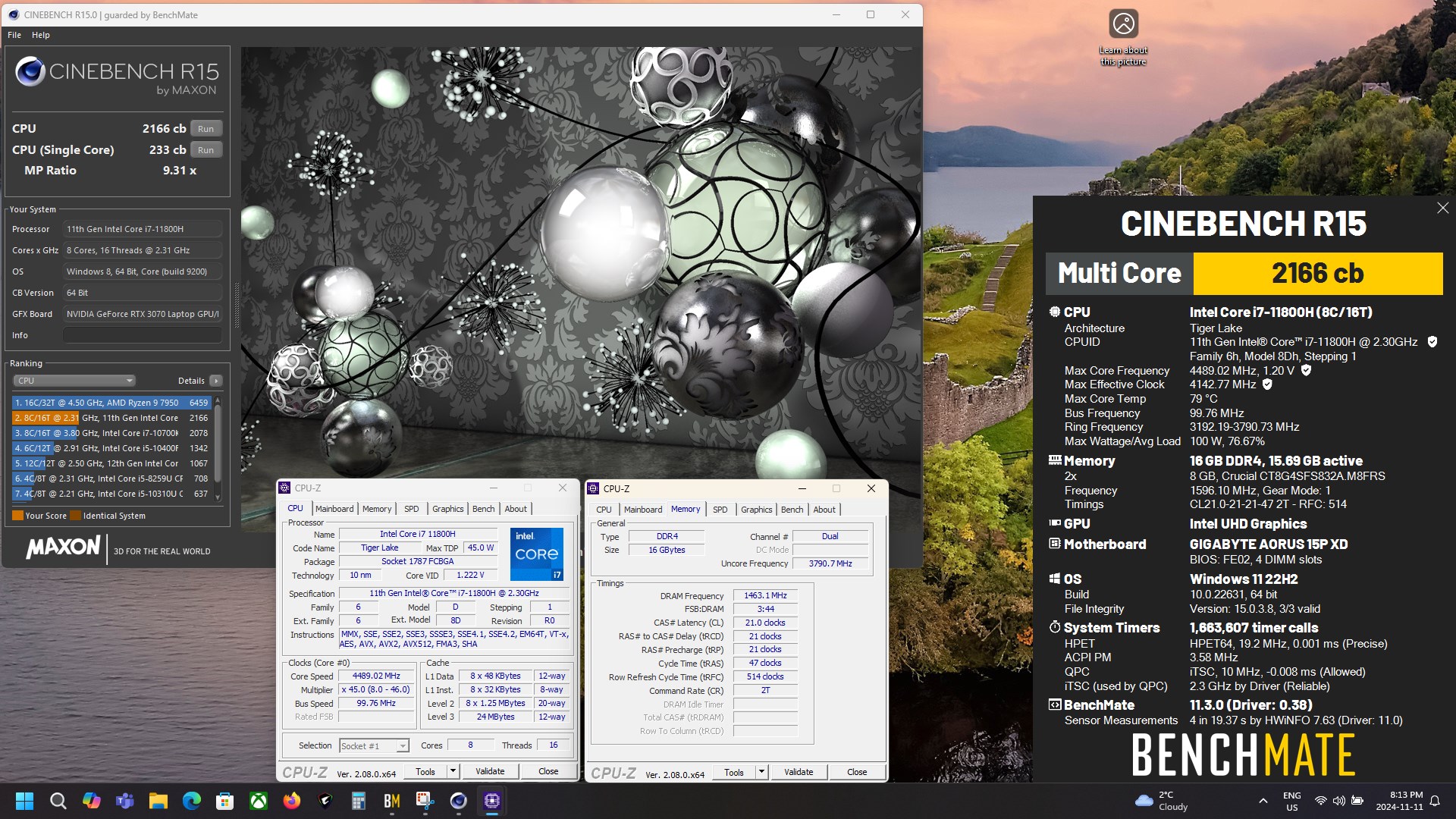The height and width of the screenshot is (819, 1456).
Task: Launch Microsoft Edge from taskbar
Action: [192, 801]
